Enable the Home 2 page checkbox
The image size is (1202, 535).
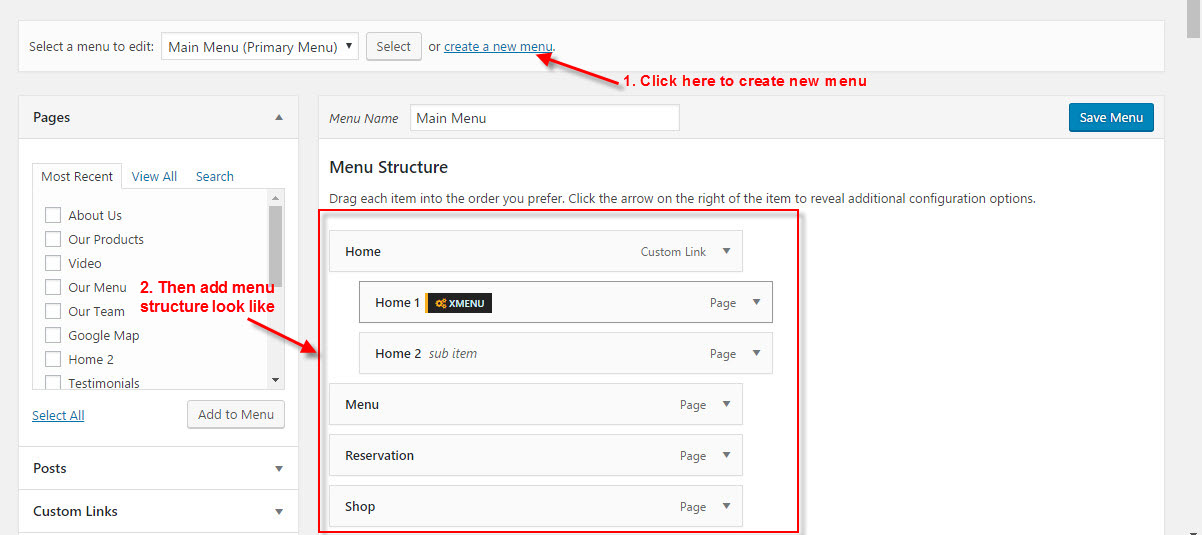point(53,359)
